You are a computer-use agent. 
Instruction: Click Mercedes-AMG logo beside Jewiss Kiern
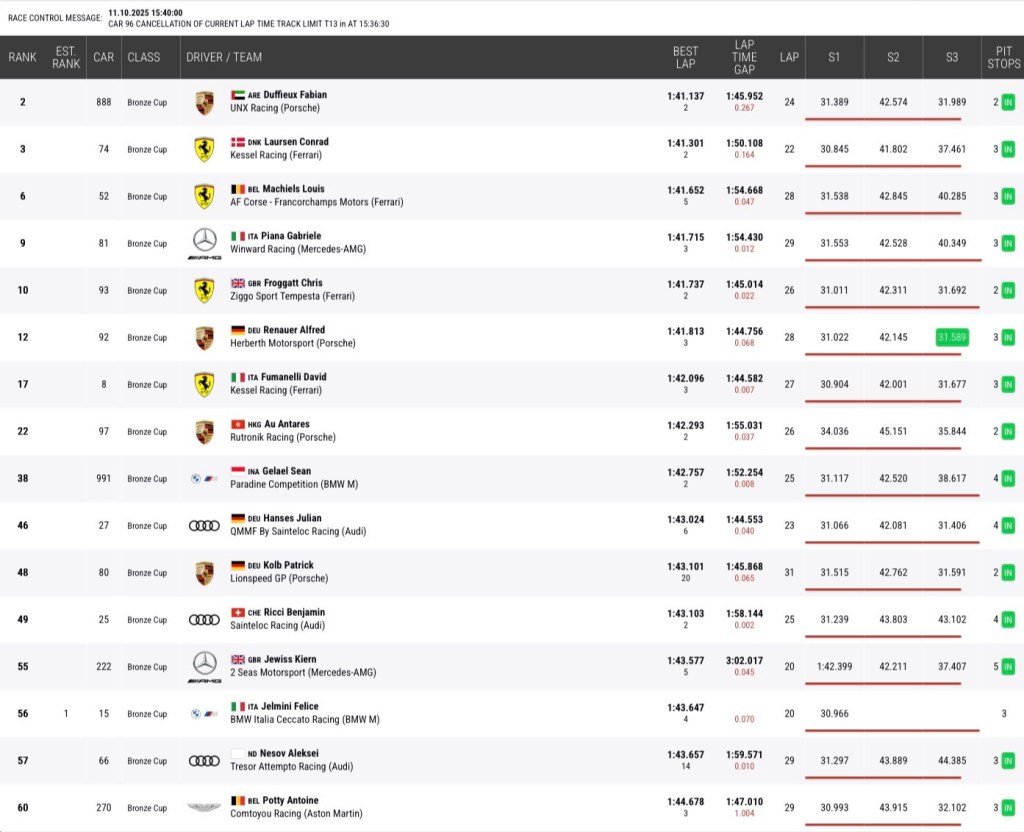click(204, 667)
